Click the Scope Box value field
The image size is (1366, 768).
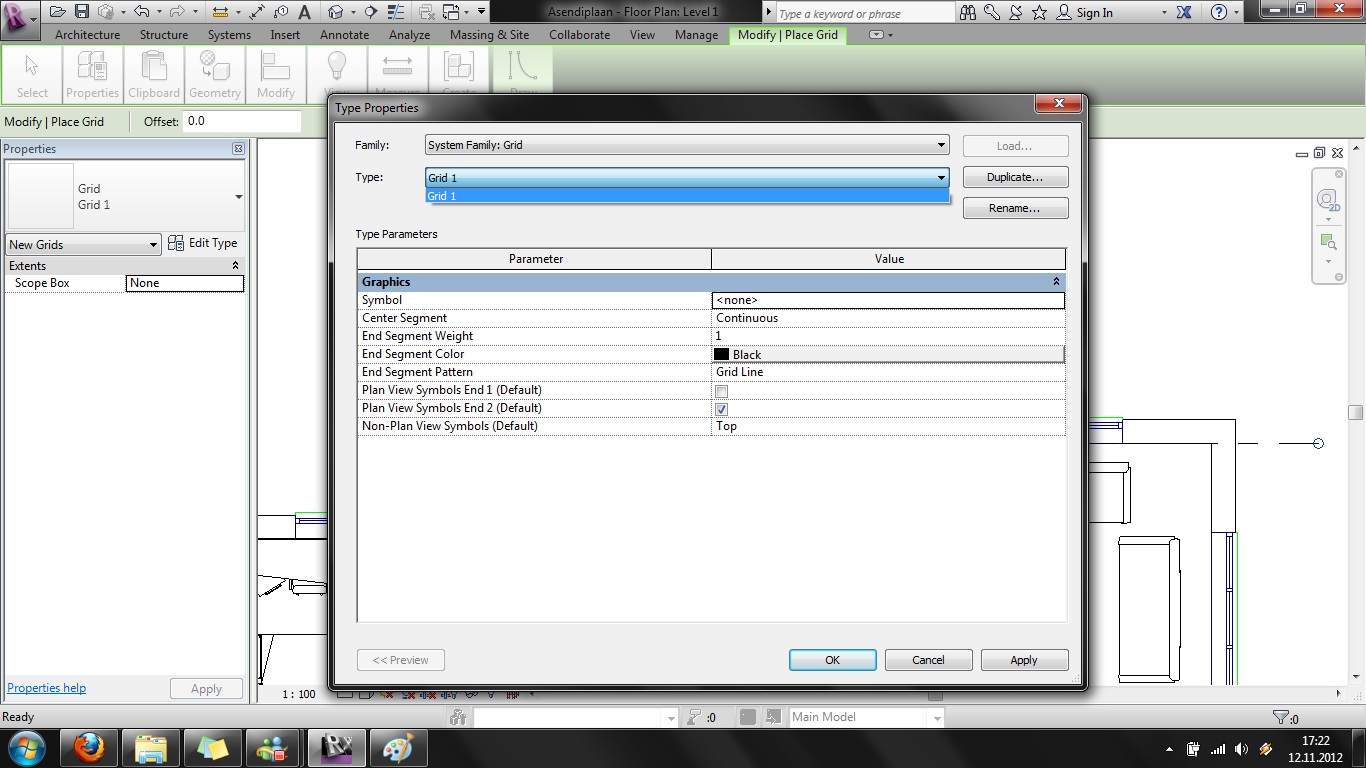(x=185, y=283)
